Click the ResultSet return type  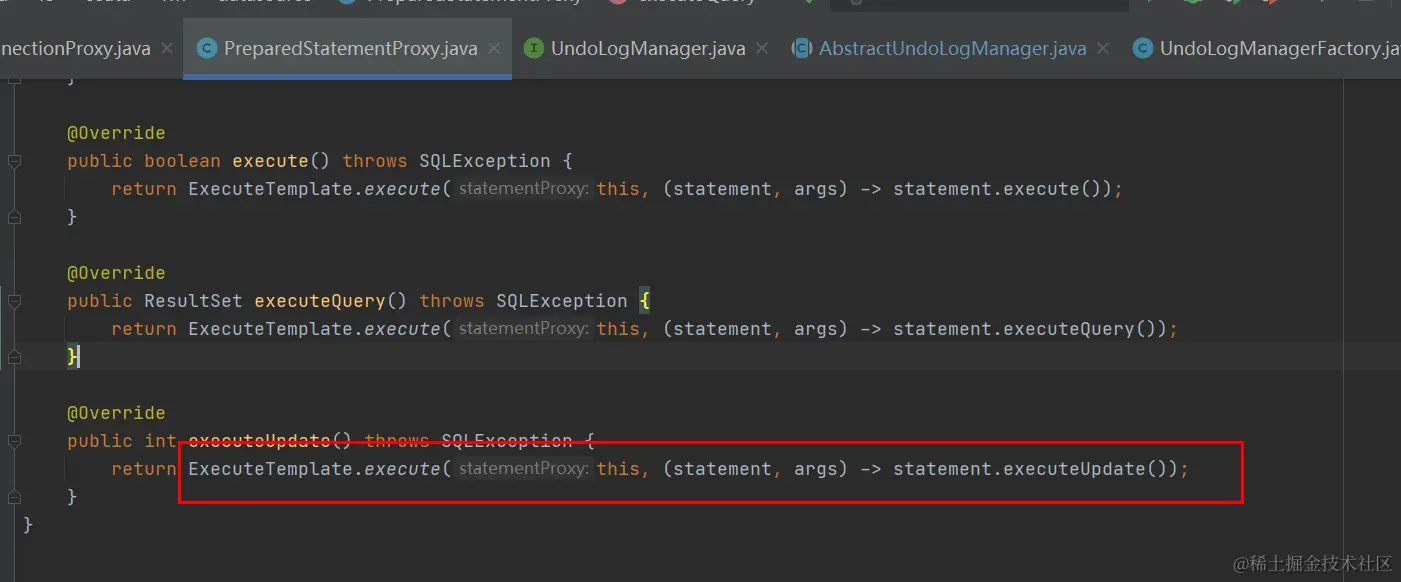193,301
